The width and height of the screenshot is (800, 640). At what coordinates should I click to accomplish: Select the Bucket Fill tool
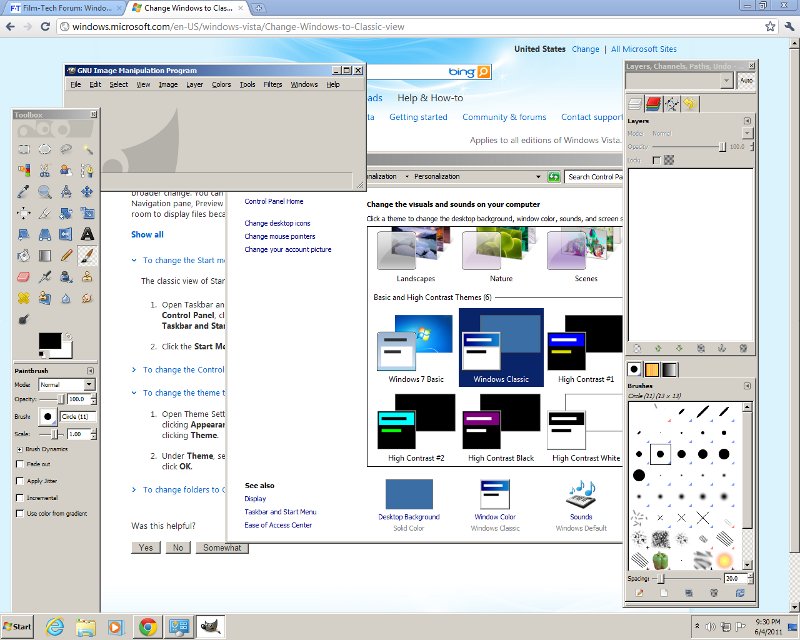click(24, 255)
